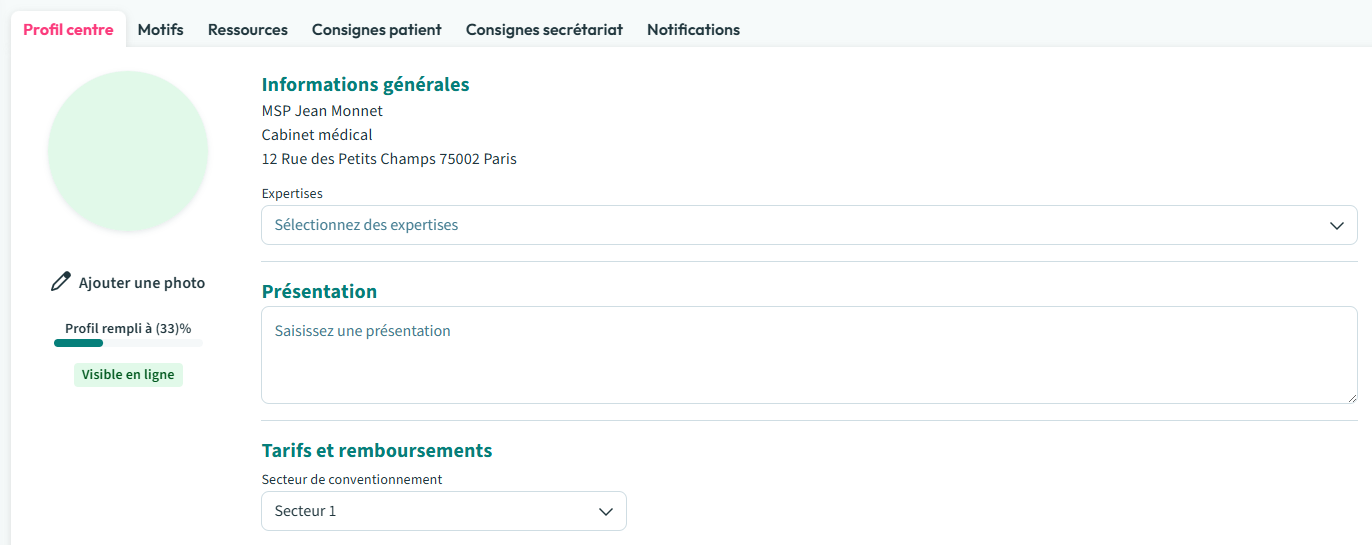Open the Sélectionnez des expertises dropdown
The image size is (1372, 545).
click(x=808, y=225)
